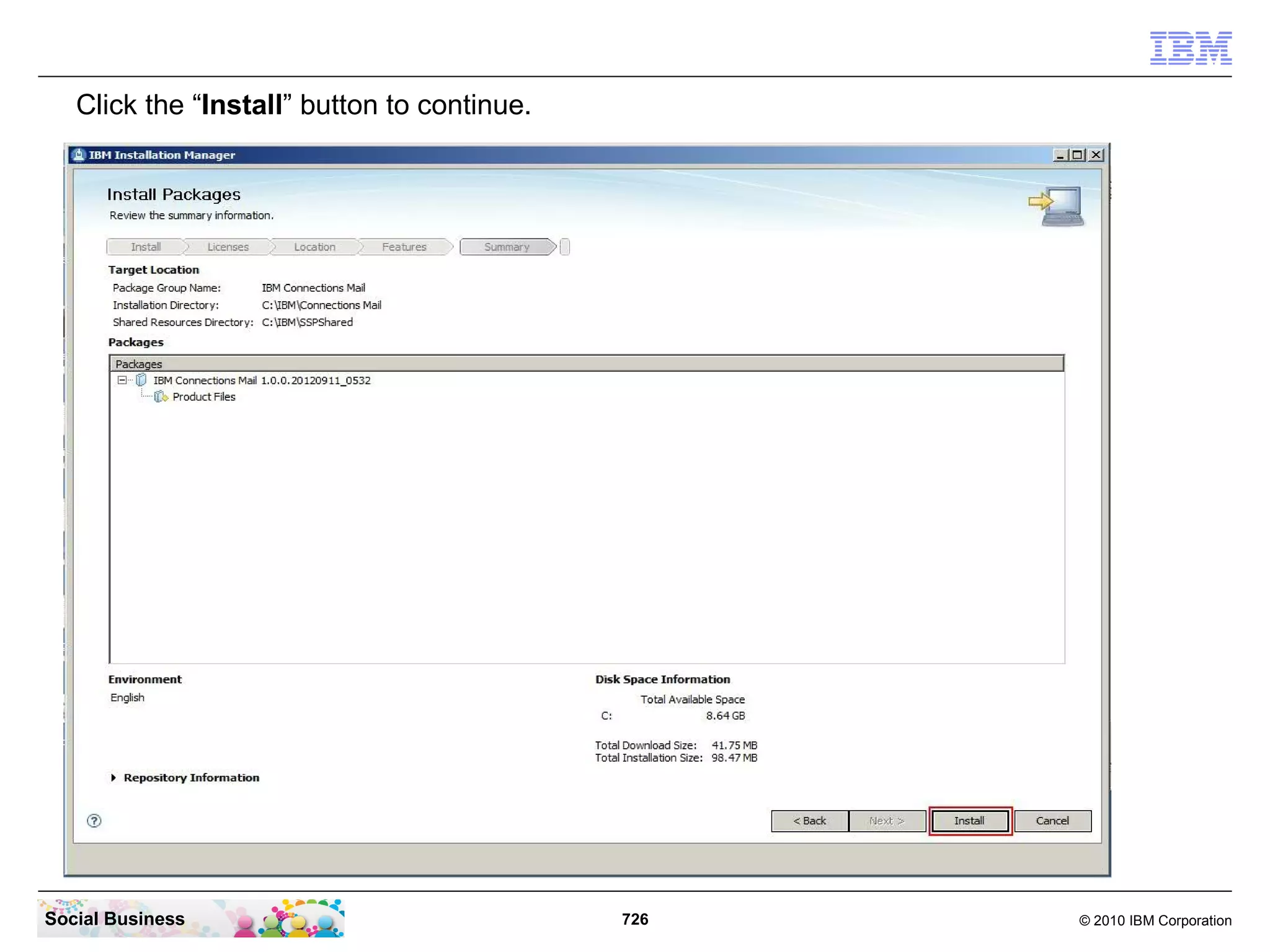Click the English environment entry
The width and height of the screenshot is (1270, 952).
[x=128, y=698]
